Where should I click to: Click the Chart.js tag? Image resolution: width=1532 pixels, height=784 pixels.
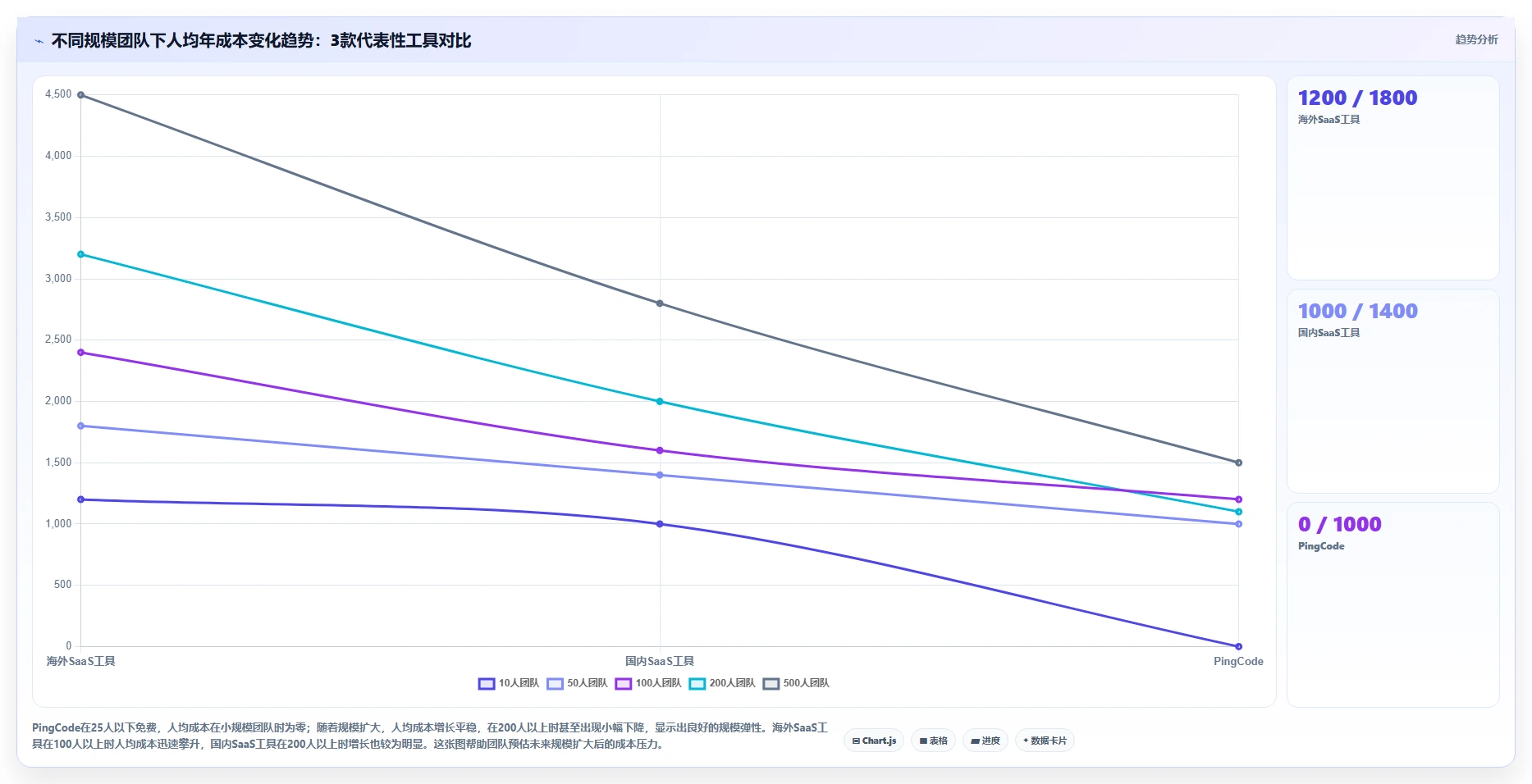click(874, 741)
